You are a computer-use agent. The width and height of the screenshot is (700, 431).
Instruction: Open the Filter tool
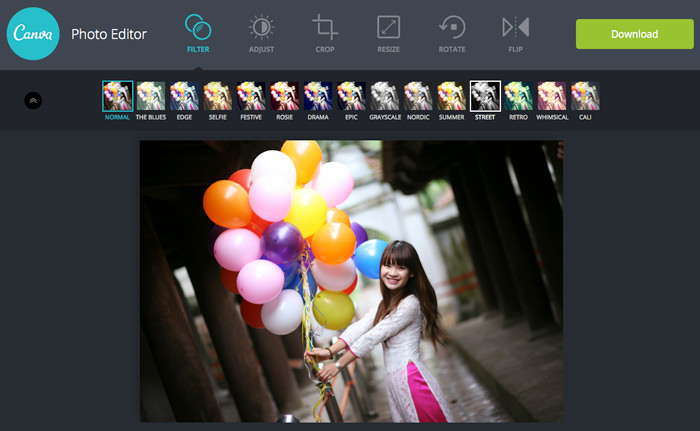click(198, 34)
